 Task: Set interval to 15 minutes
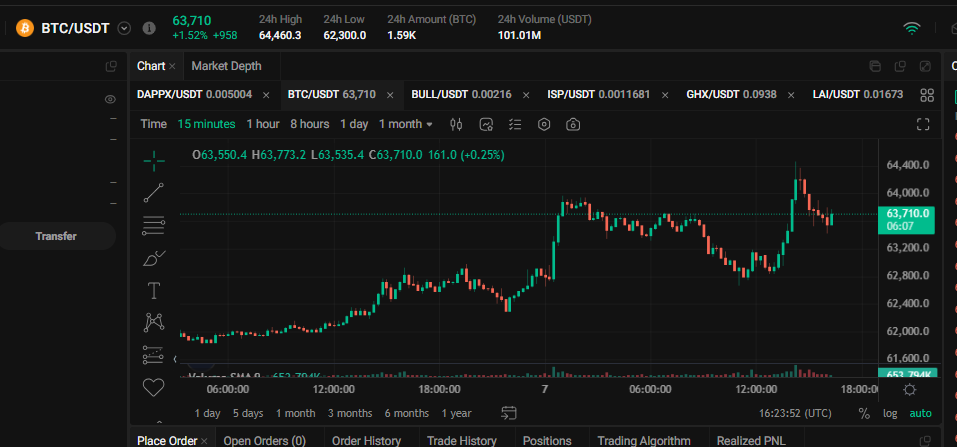click(x=206, y=125)
